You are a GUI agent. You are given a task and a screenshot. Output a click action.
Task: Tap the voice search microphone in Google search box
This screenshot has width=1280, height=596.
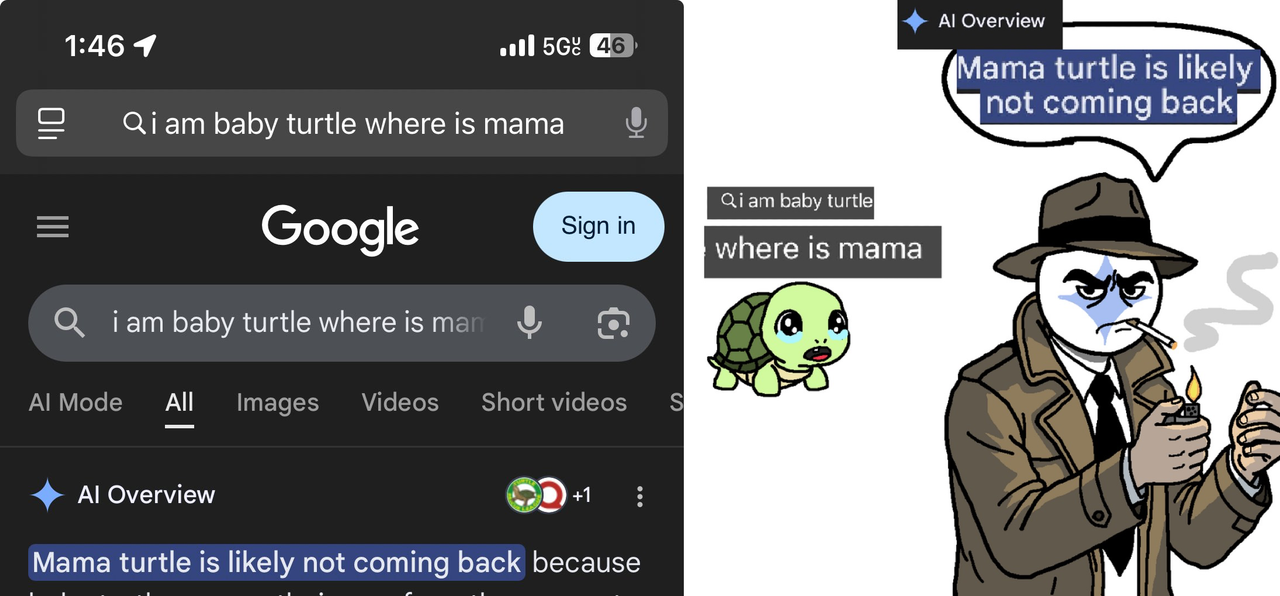(530, 322)
